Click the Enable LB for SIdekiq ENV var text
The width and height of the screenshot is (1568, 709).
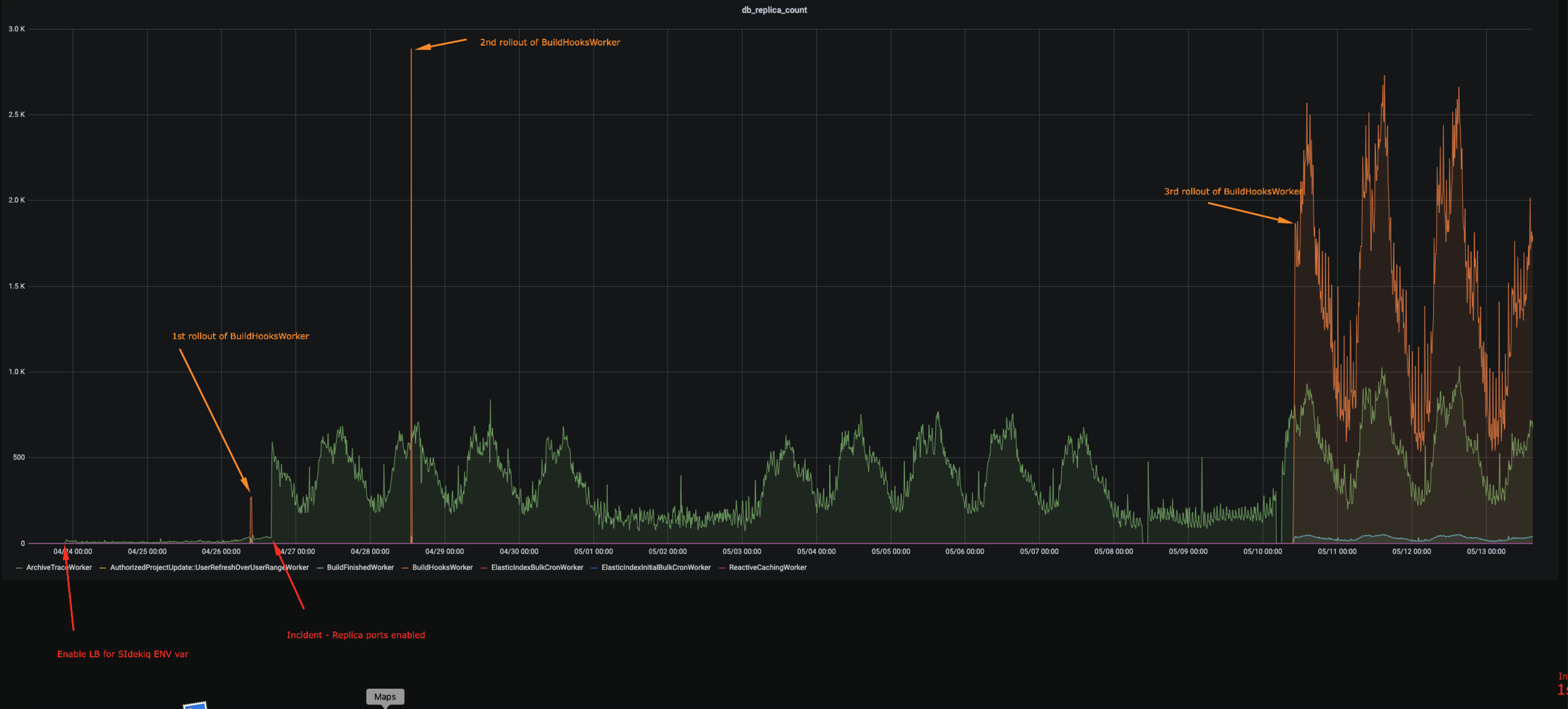(122, 654)
